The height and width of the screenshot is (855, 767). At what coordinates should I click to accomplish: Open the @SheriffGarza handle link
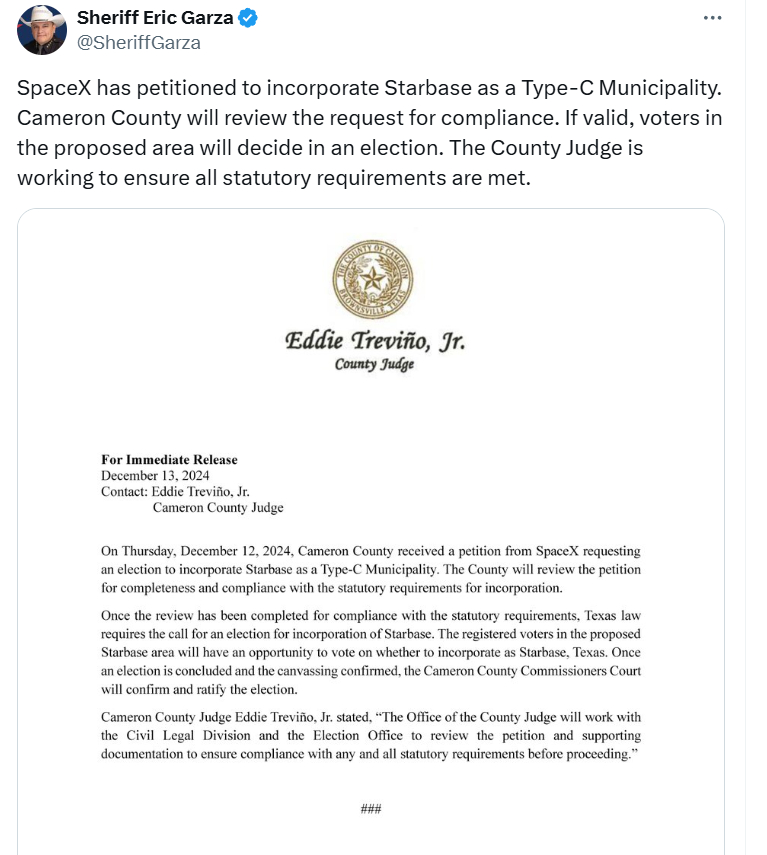pos(139,42)
